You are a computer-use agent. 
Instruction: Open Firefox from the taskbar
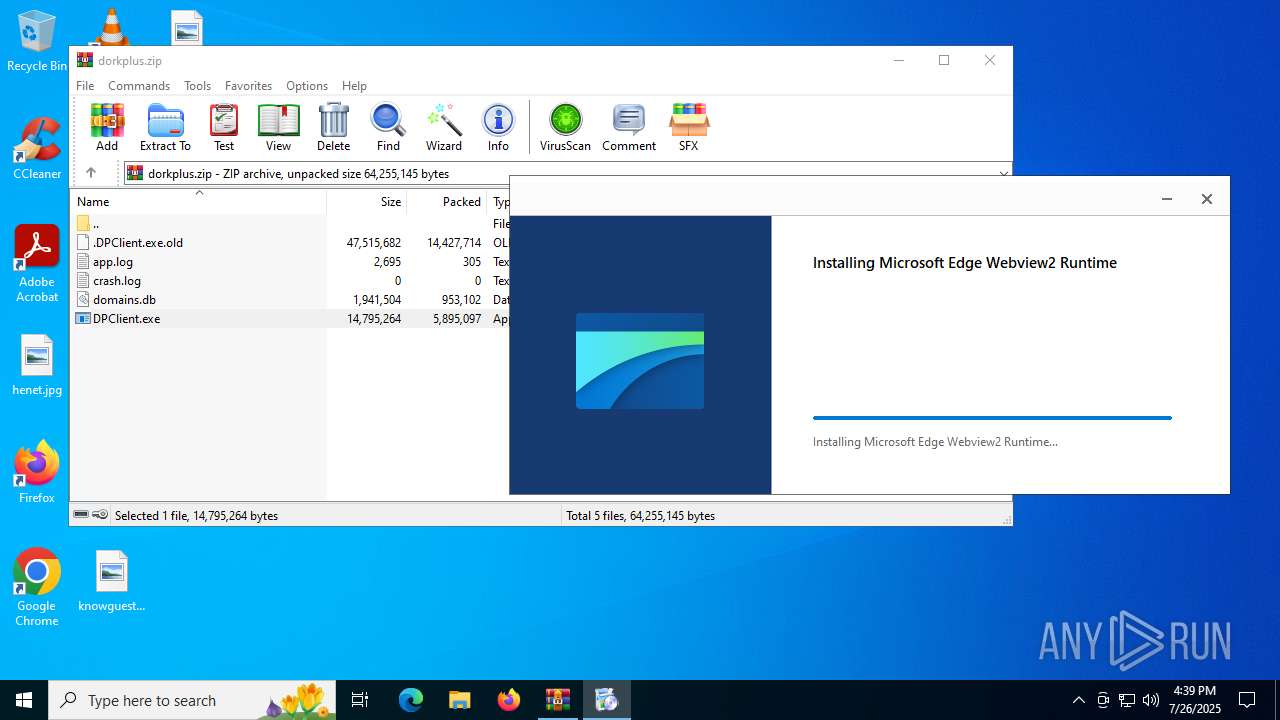[x=508, y=700]
